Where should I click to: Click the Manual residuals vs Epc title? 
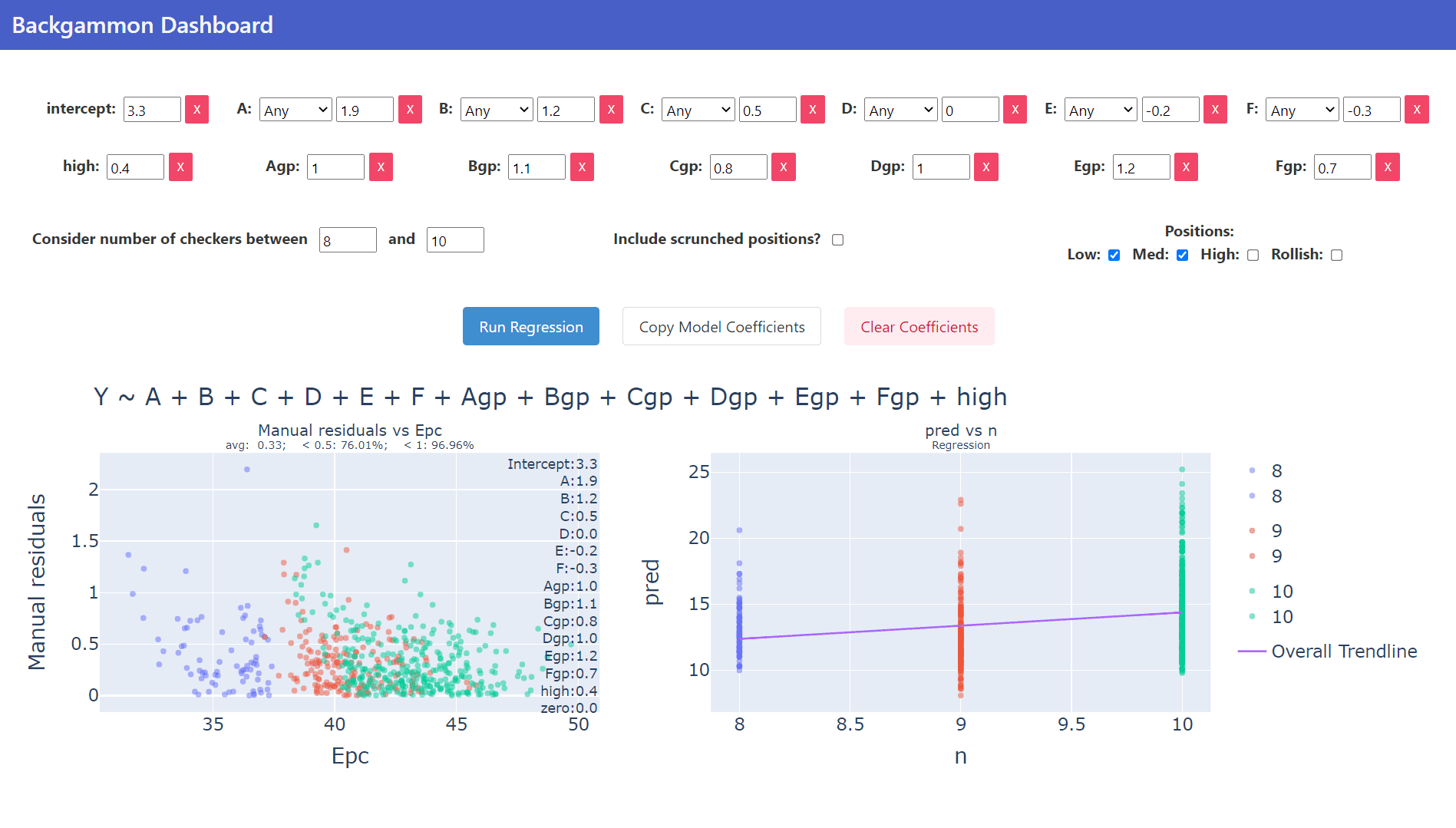[350, 430]
